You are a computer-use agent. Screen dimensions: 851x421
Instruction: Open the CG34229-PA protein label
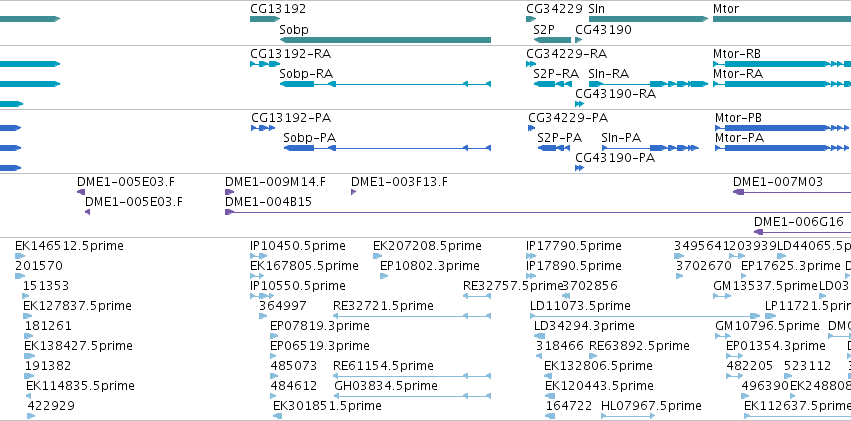(x=568, y=118)
